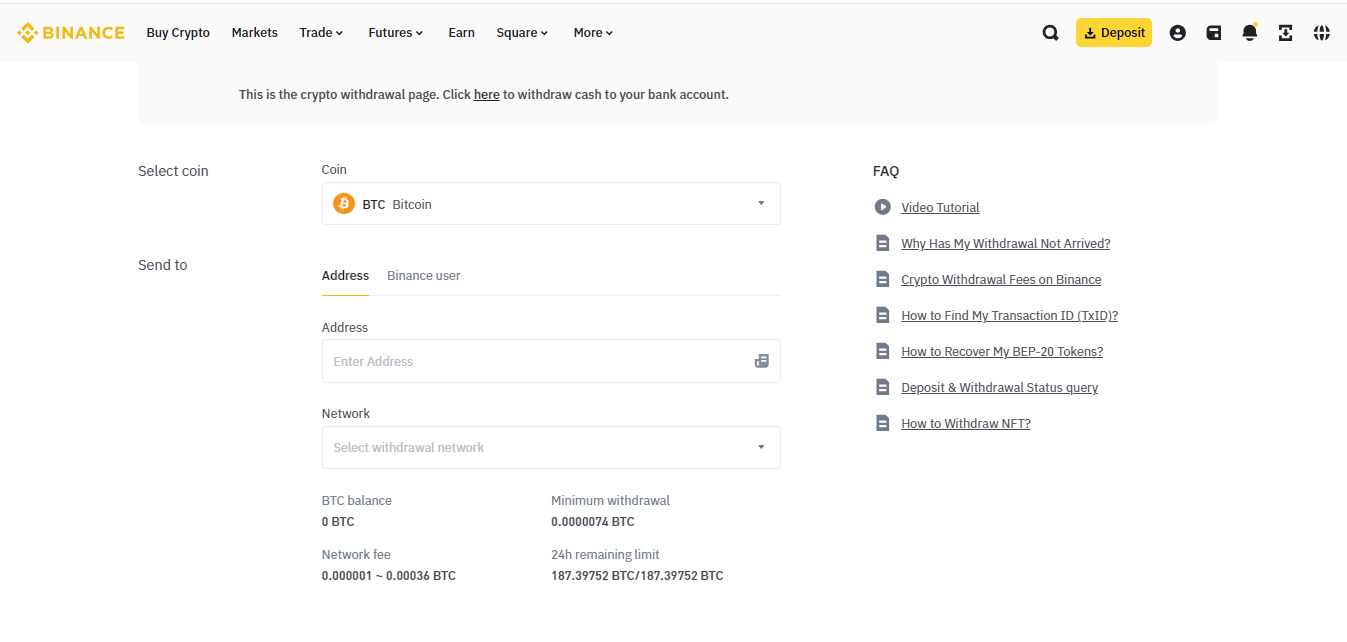
Task: Open the wallet icon in header
Action: click(x=1213, y=33)
